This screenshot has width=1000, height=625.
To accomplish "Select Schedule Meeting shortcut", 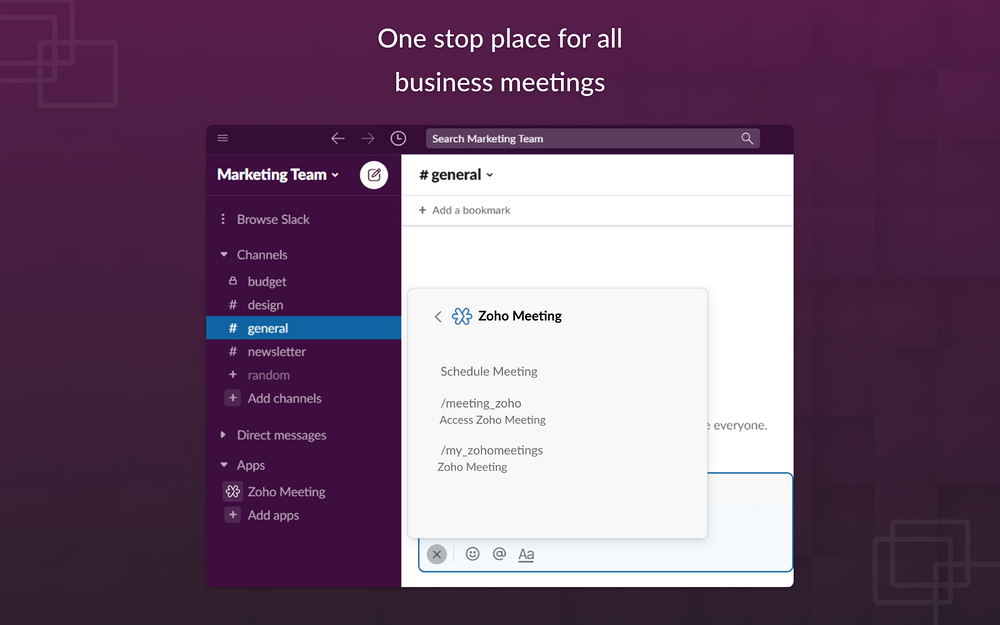I will click(489, 372).
